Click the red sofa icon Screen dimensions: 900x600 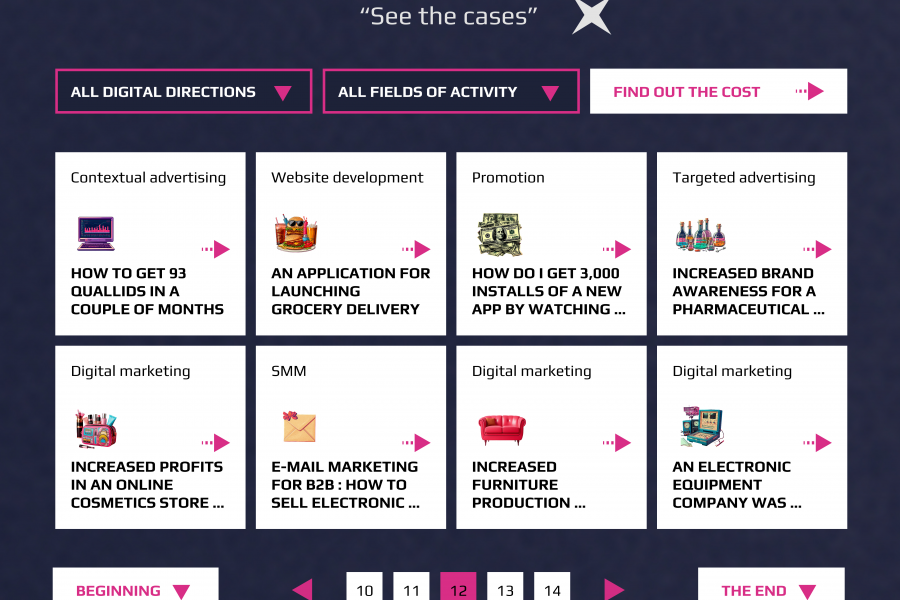(x=501, y=429)
